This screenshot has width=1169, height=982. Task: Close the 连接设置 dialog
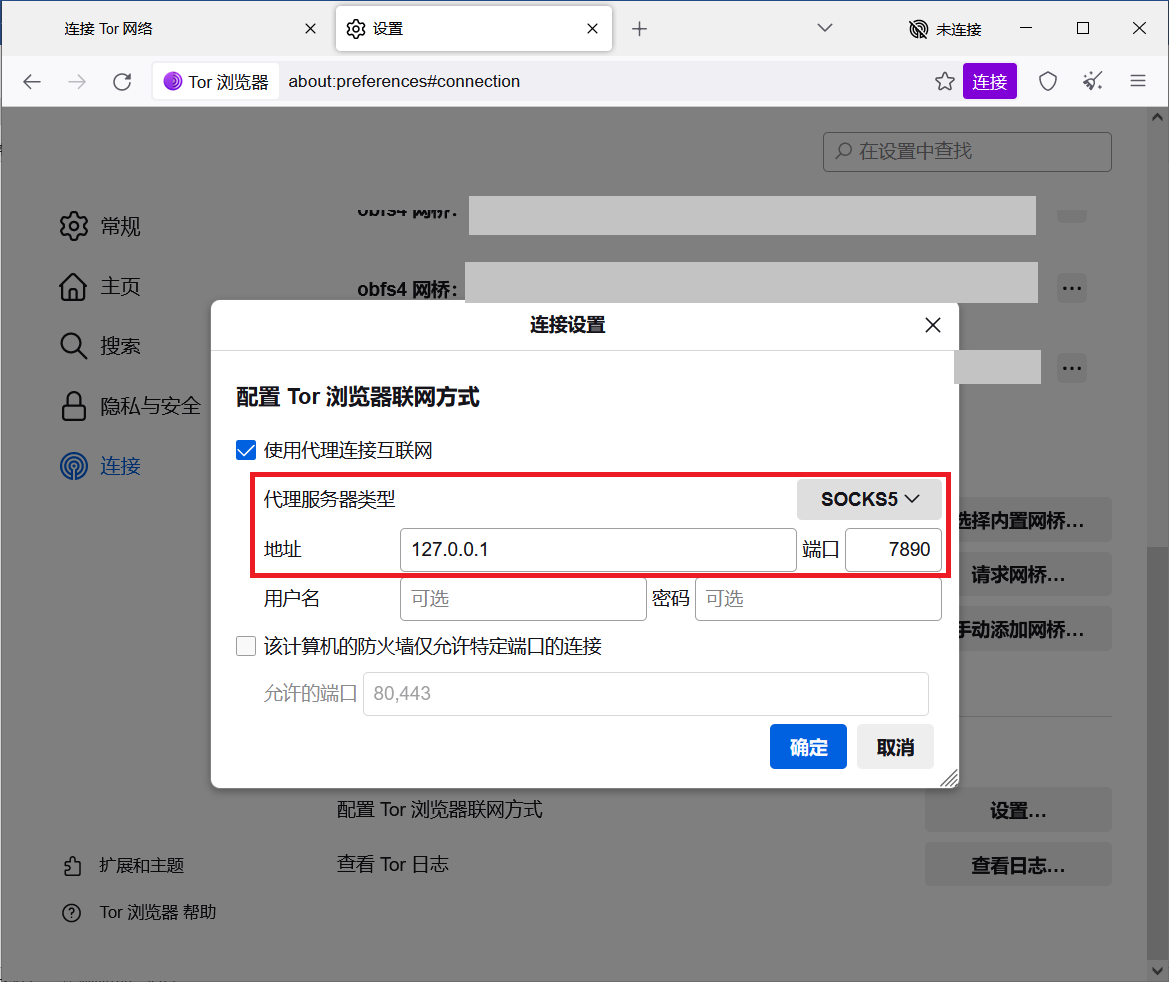(933, 325)
